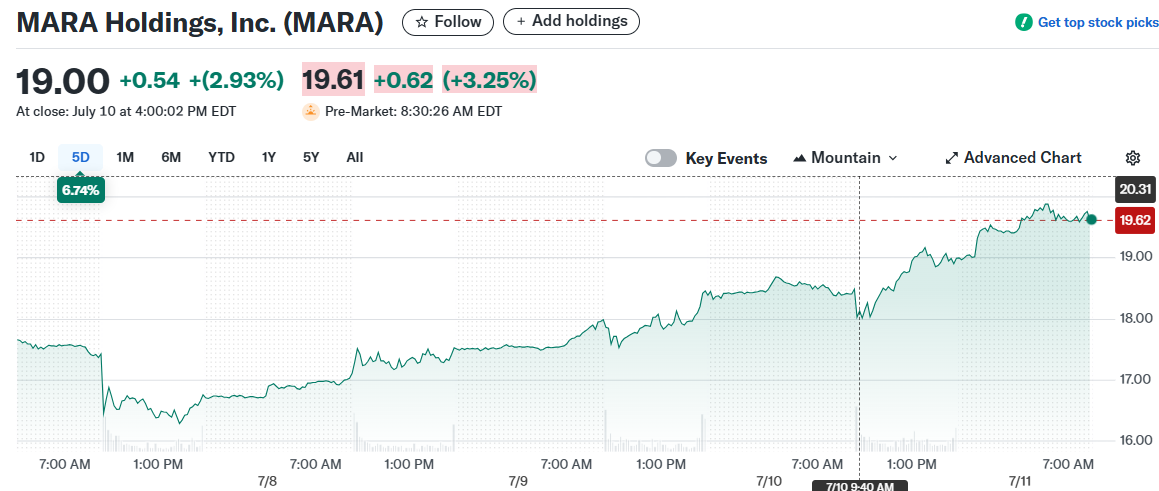
Task: Click the 20.31 price axis label
Action: (x=1135, y=189)
